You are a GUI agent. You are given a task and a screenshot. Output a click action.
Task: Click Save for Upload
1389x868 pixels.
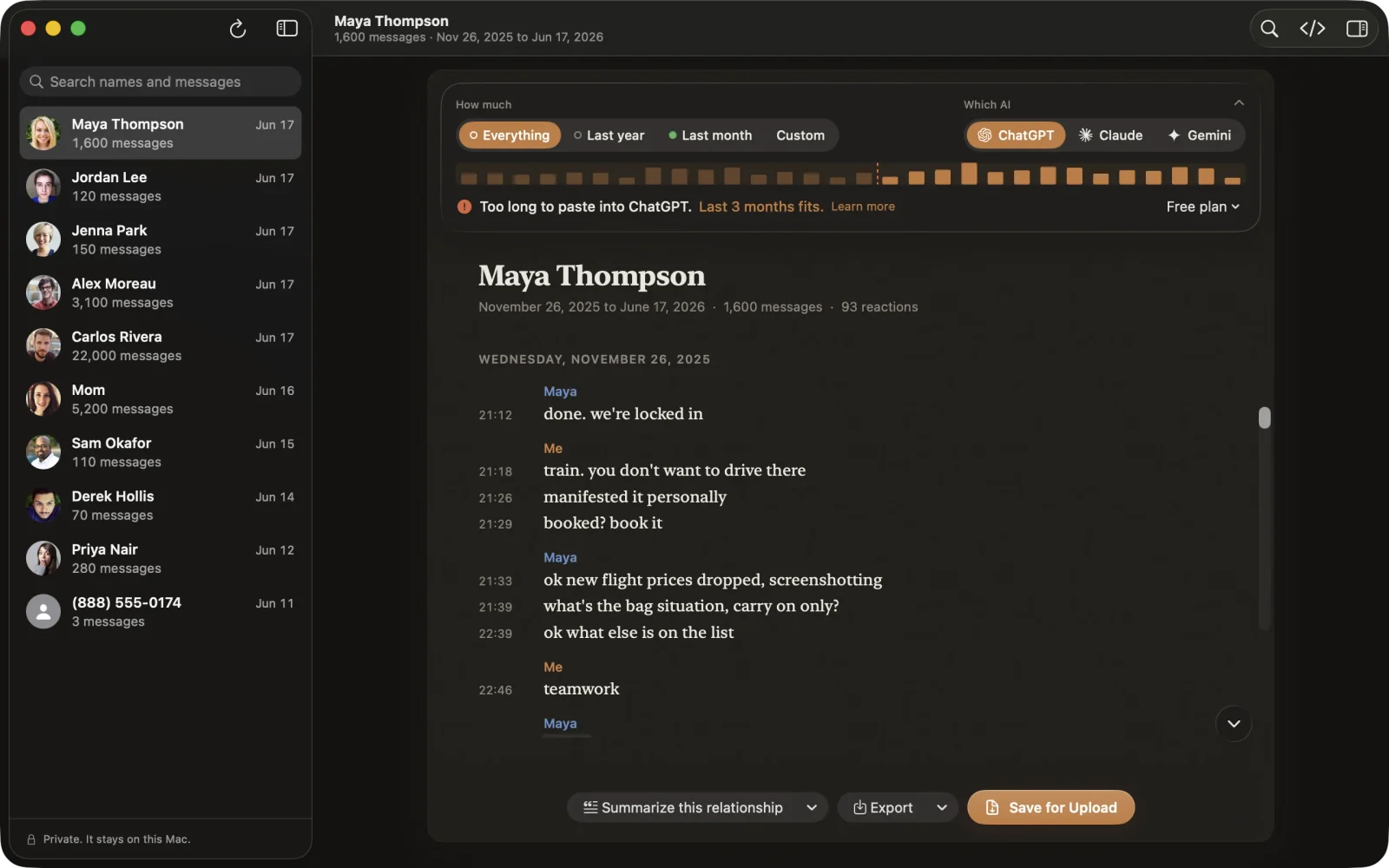[x=1050, y=807]
